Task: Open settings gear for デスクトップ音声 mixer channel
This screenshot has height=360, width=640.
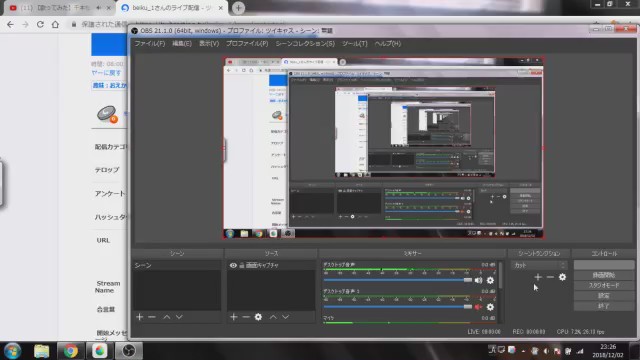Action: tap(490, 280)
